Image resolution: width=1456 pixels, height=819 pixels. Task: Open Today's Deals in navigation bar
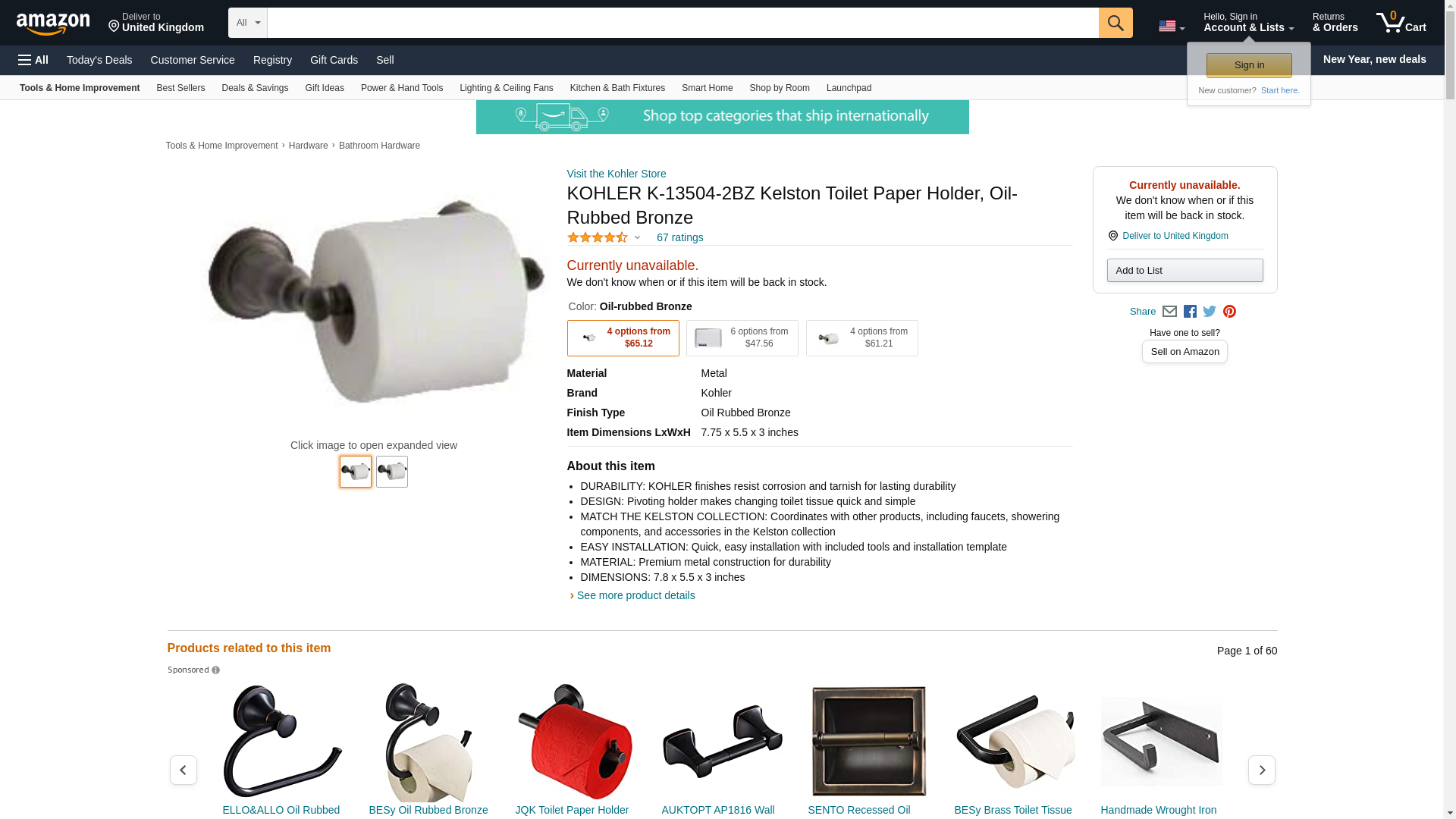(x=99, y=60)
